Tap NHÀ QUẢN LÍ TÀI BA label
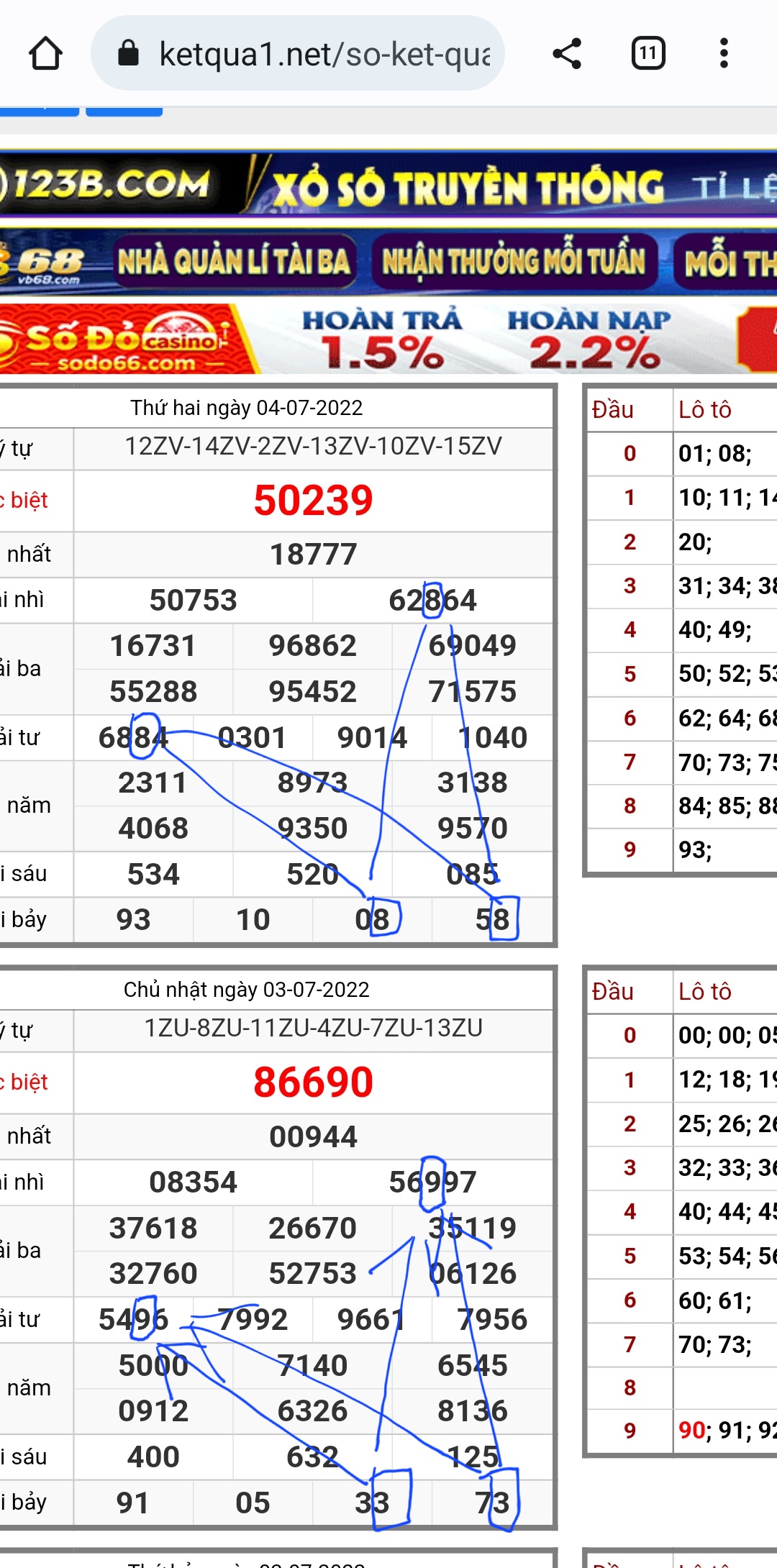The image size is (777, 1568). (235, 261)
